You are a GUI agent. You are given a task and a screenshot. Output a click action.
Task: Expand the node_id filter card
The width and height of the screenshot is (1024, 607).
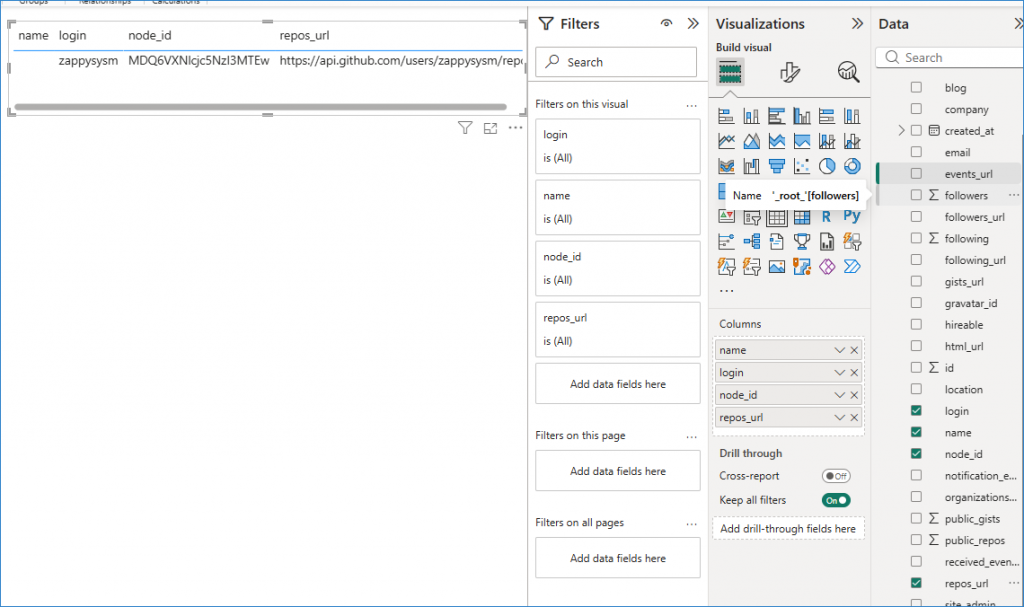coord(618,269)
